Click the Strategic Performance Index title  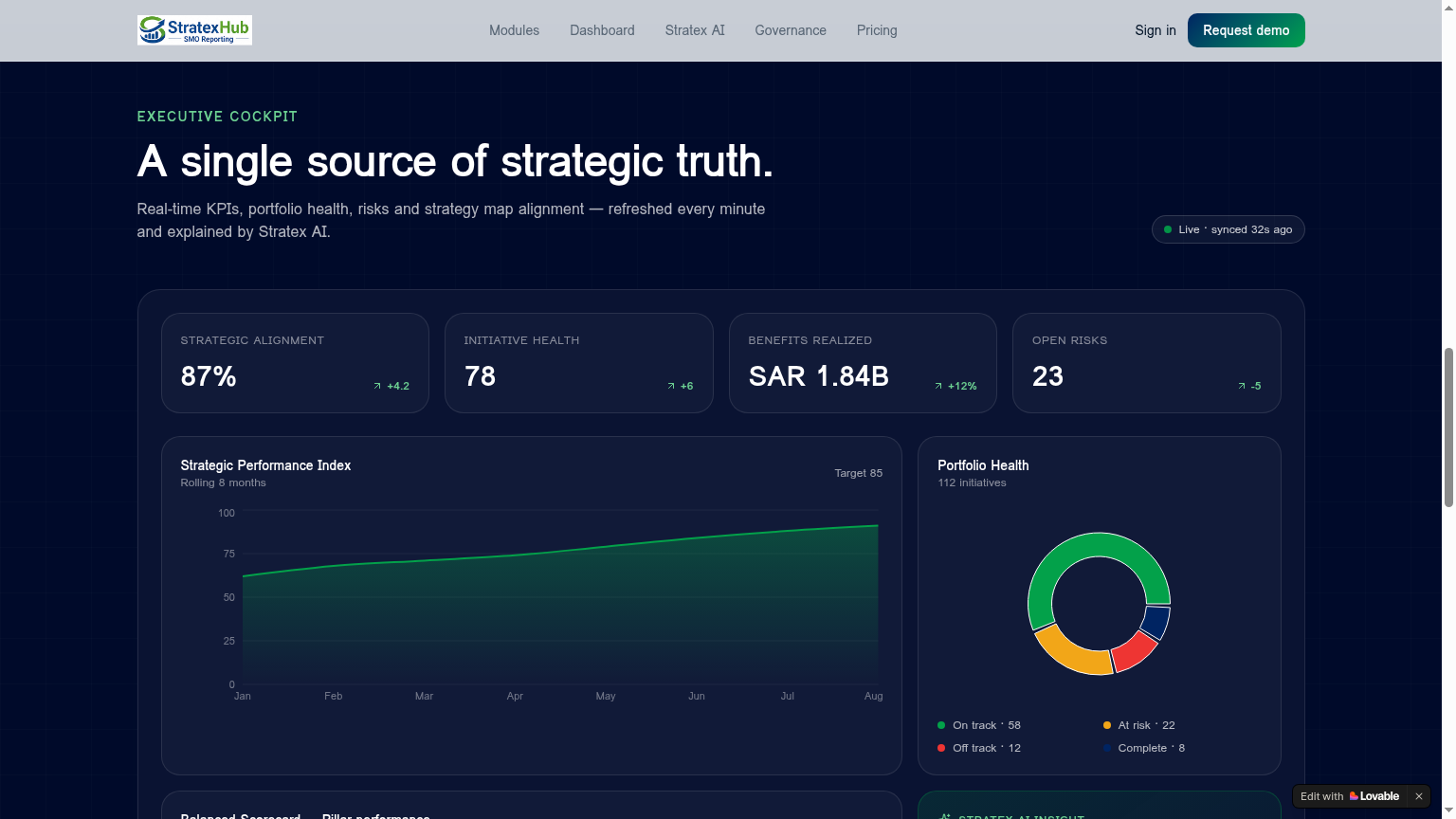(x=265, y=465)
